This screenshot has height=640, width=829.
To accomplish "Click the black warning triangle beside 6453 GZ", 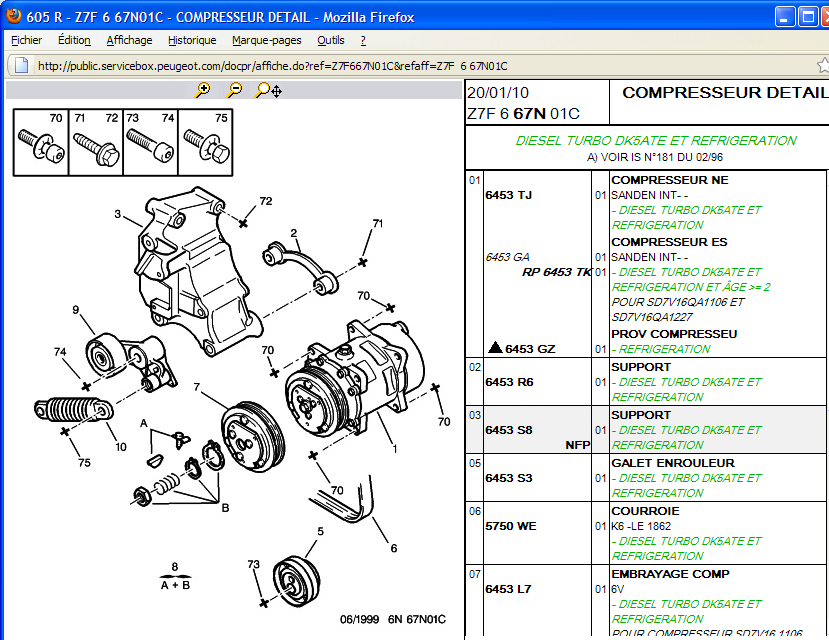I will pyautogui.click(x=494, y=348).
